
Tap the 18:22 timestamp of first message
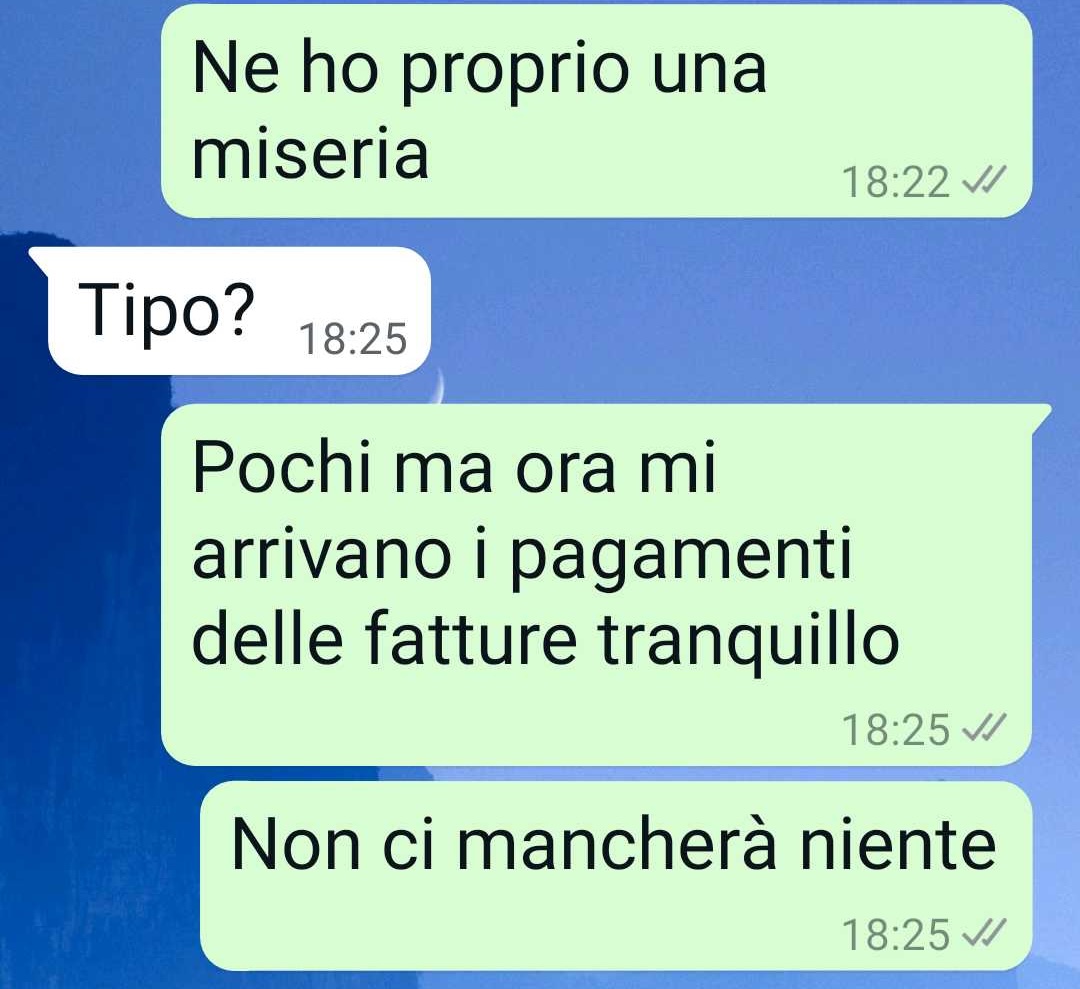click(896, 183)
